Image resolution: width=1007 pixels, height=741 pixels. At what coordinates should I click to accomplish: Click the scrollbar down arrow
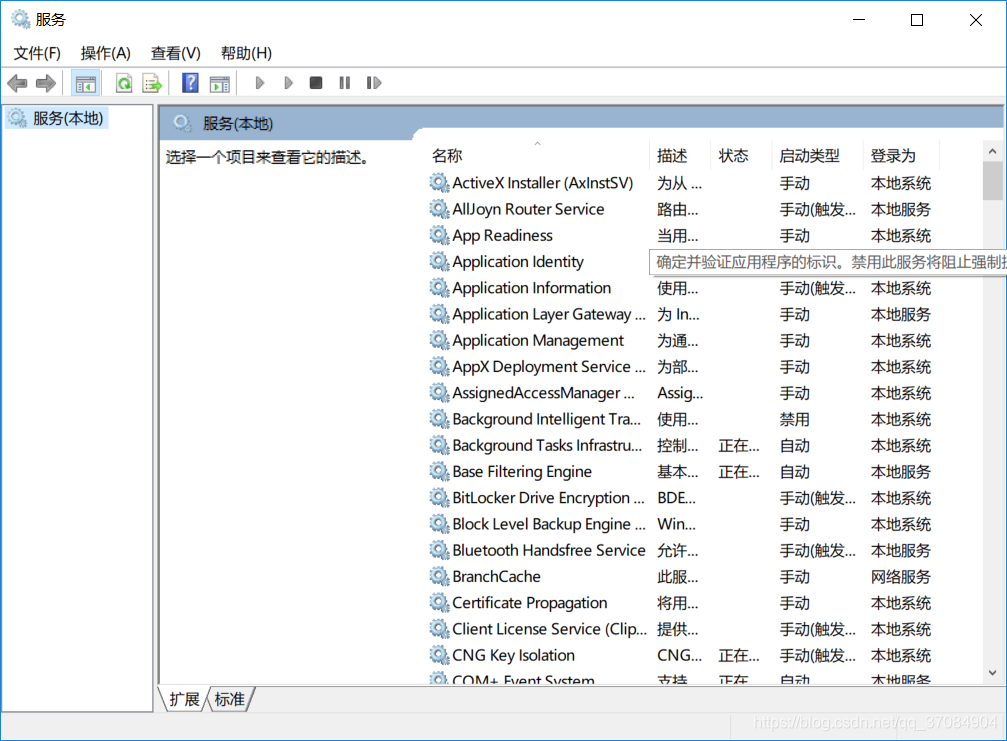coord(992,673)
